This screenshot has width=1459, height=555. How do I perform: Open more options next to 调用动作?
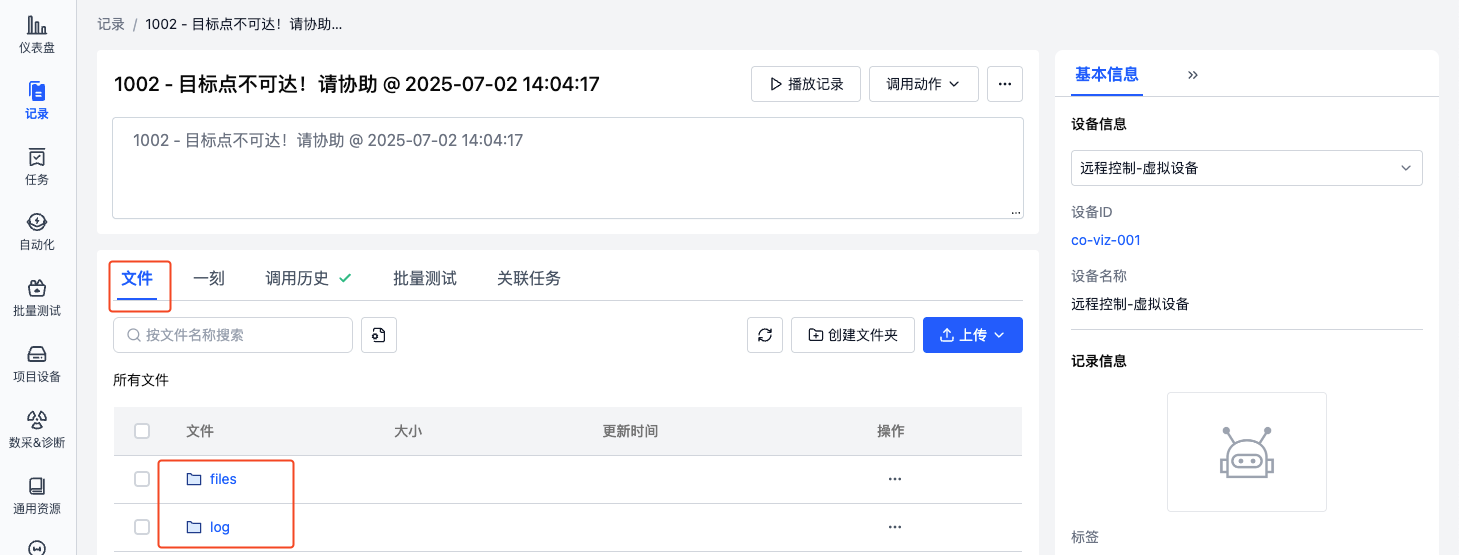(1005, 84)
